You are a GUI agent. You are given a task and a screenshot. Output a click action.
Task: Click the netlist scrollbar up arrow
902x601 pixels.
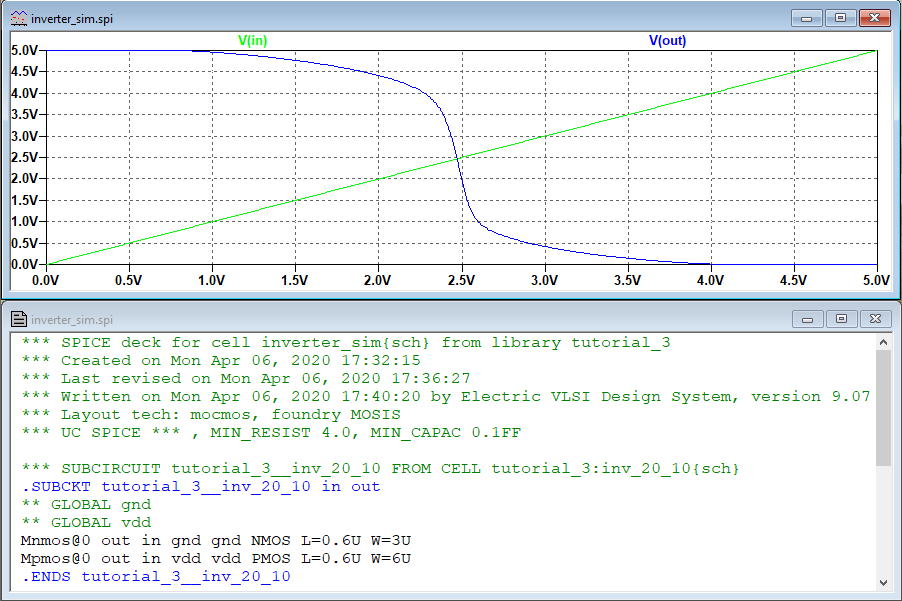click(883, 342)
